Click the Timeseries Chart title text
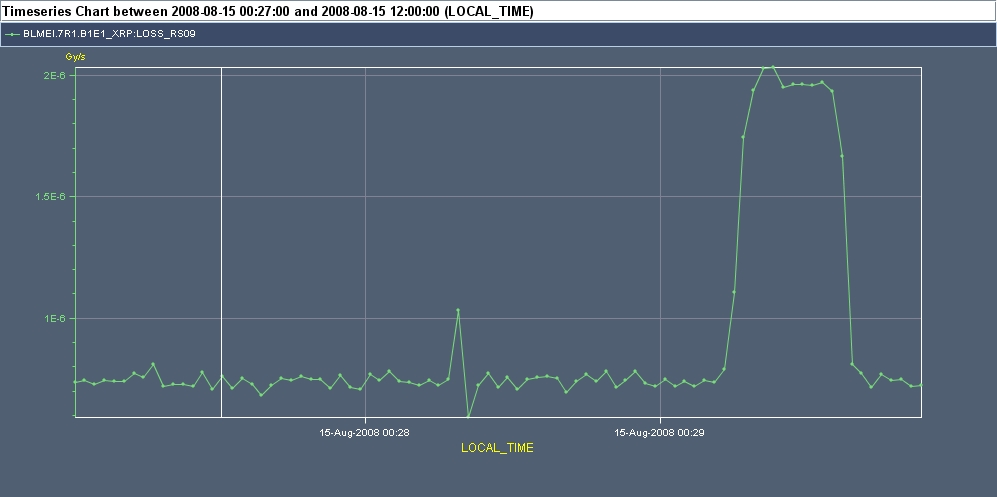The image size is (997, 497). [268, 11]
